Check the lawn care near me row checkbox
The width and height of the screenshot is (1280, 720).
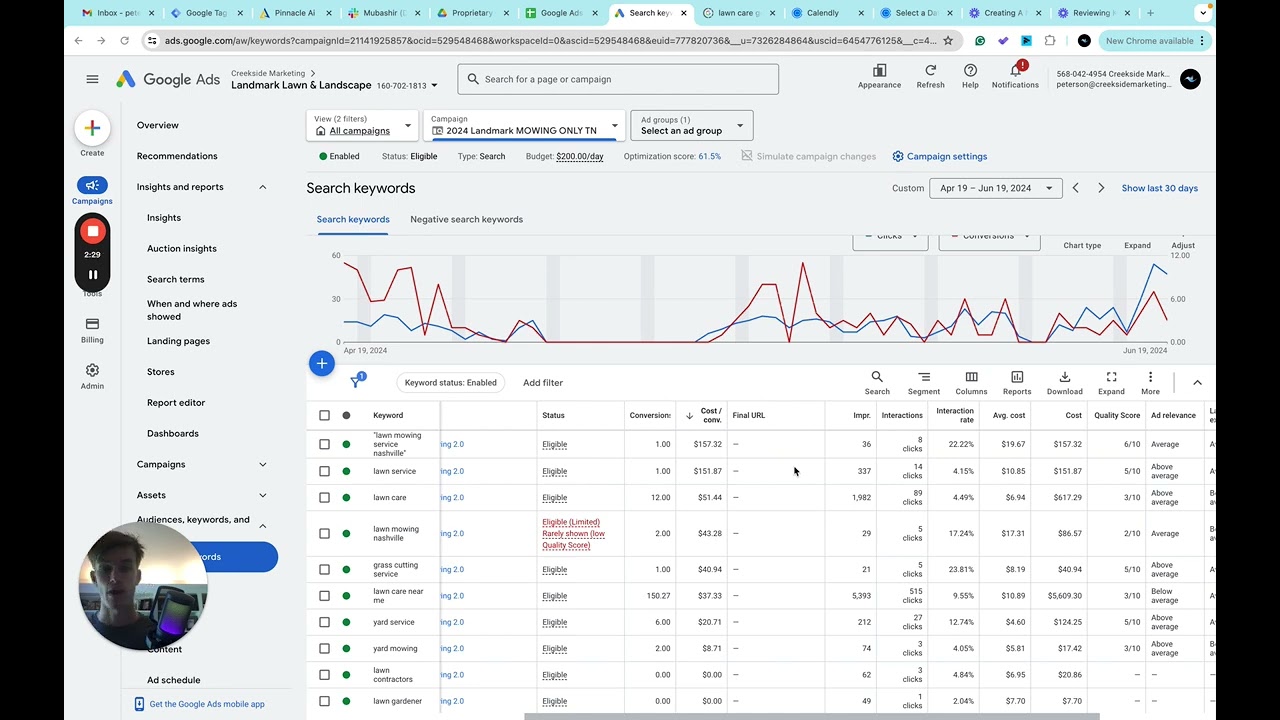point(324,596)
